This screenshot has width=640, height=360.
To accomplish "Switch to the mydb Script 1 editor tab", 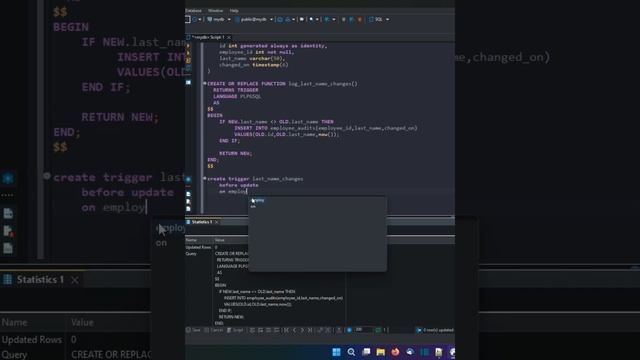I will (208, 37).
